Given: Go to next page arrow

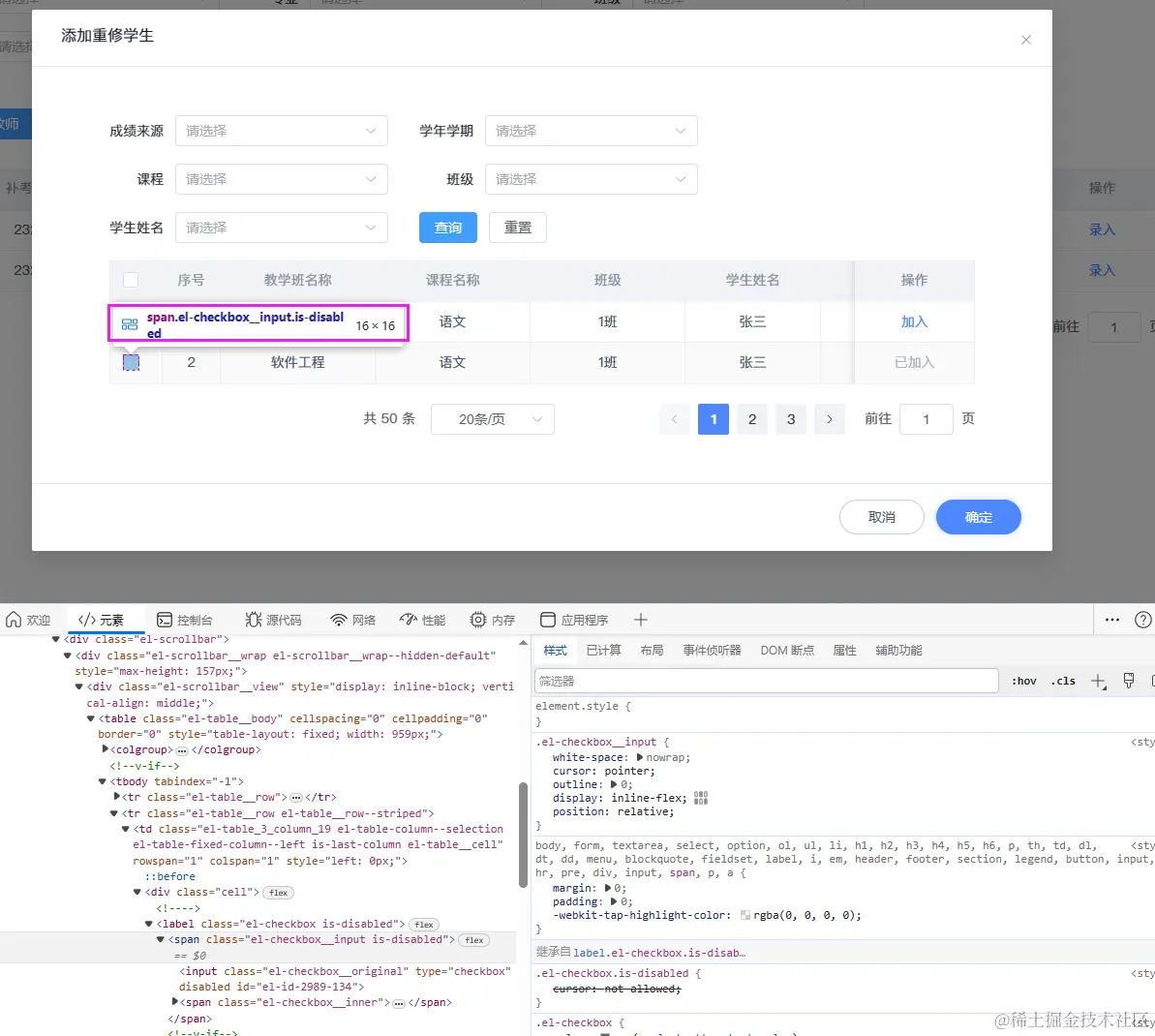Looking at the screenshot, I should click(830, 419).
